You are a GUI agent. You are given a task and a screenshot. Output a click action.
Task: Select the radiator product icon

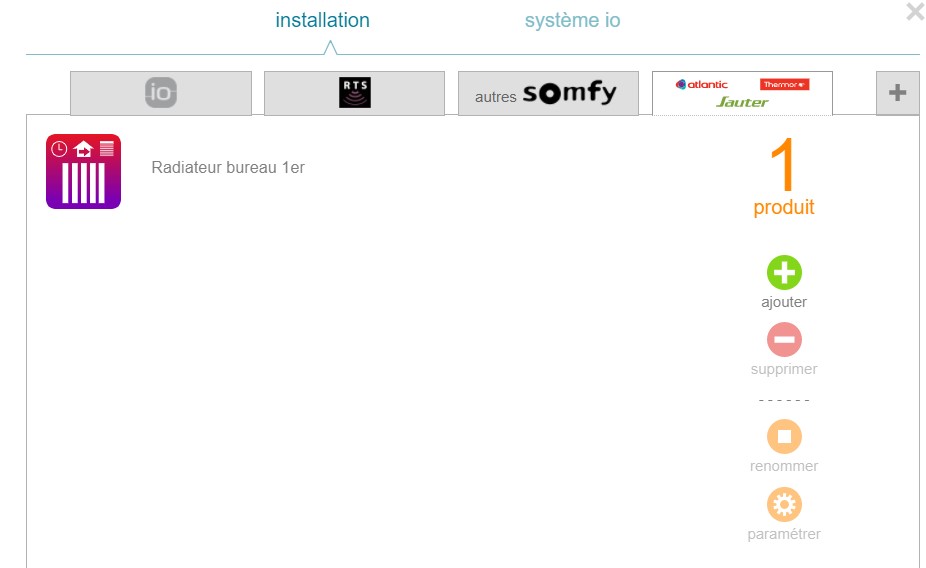[x=83, y=172]
